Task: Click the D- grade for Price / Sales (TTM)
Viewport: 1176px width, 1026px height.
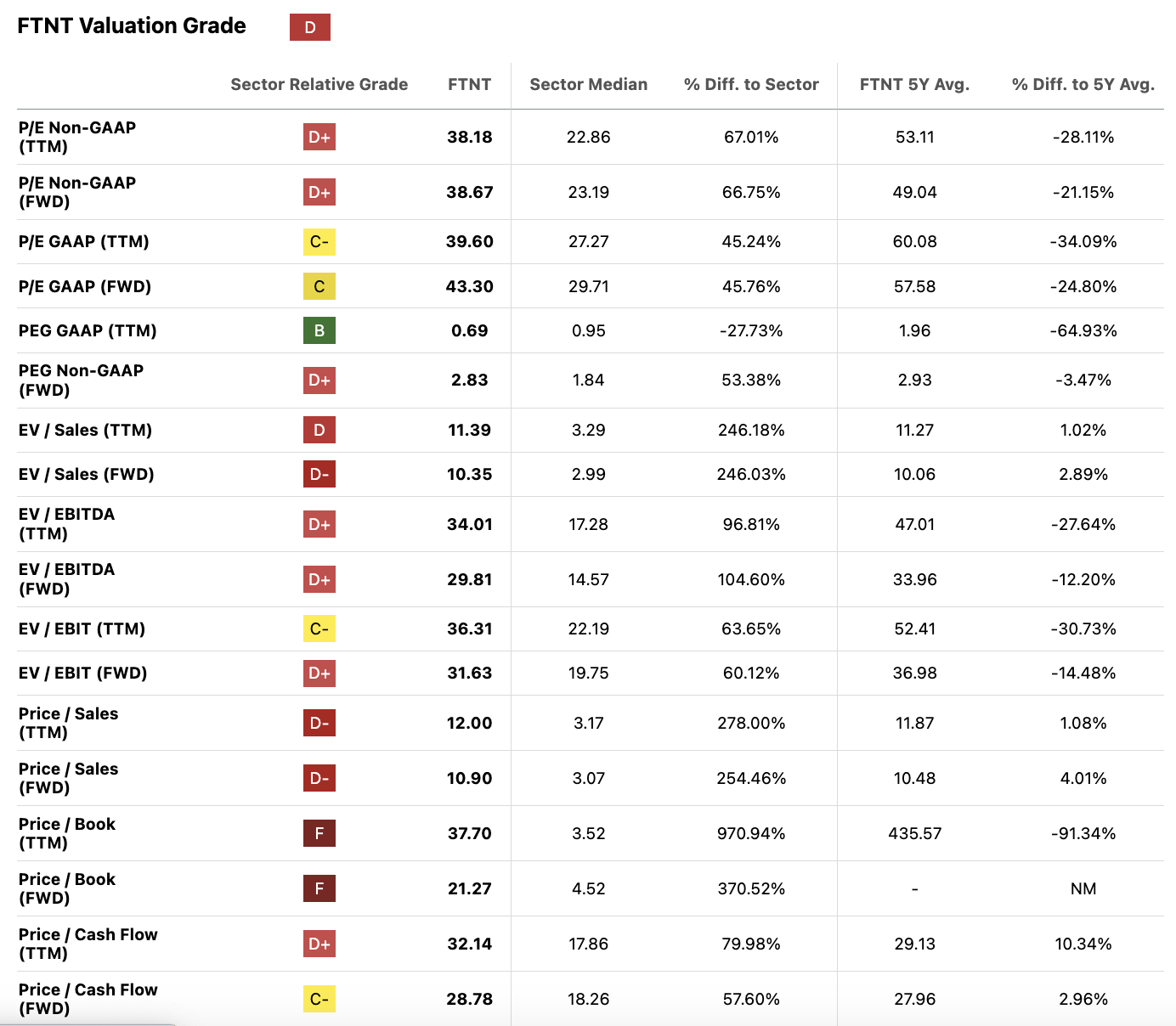Action: point(319,723)
